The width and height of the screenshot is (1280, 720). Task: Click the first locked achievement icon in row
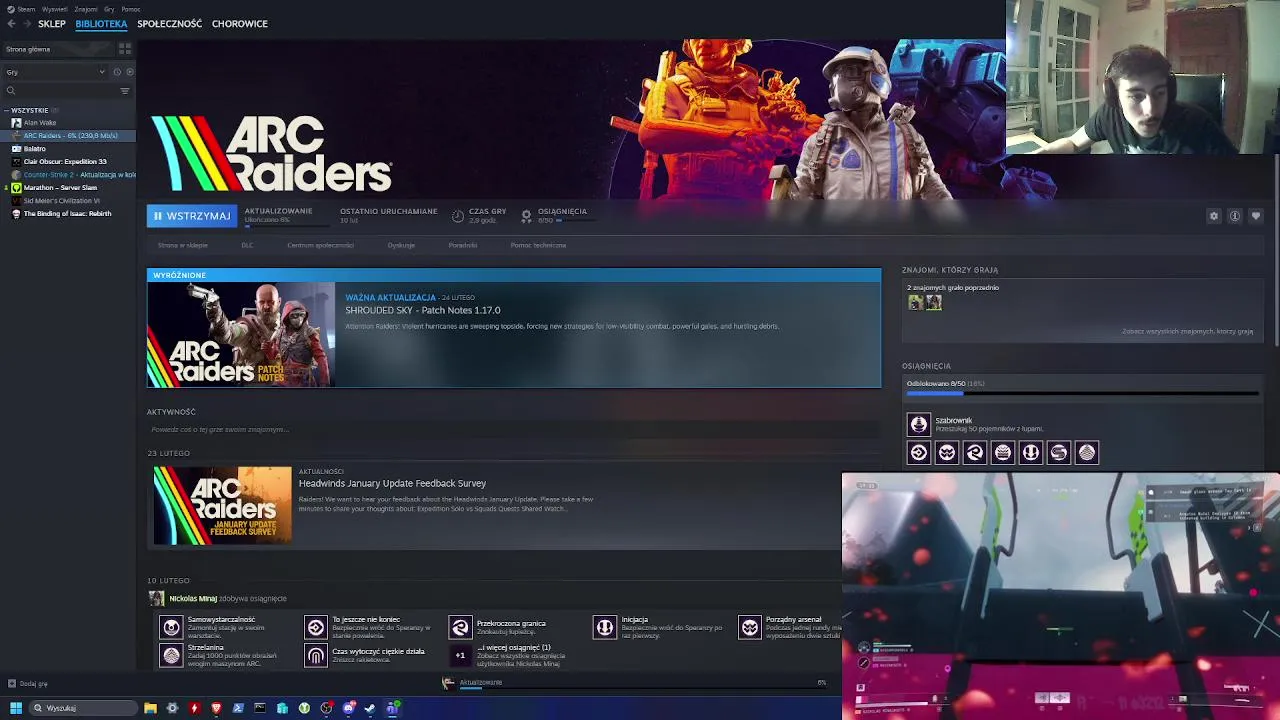pyautogui.click(x=919, y=453)
